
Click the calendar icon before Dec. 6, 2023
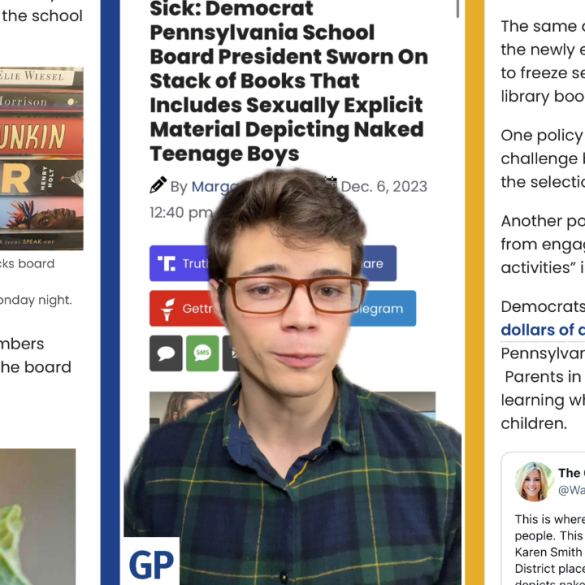(331, 182)
